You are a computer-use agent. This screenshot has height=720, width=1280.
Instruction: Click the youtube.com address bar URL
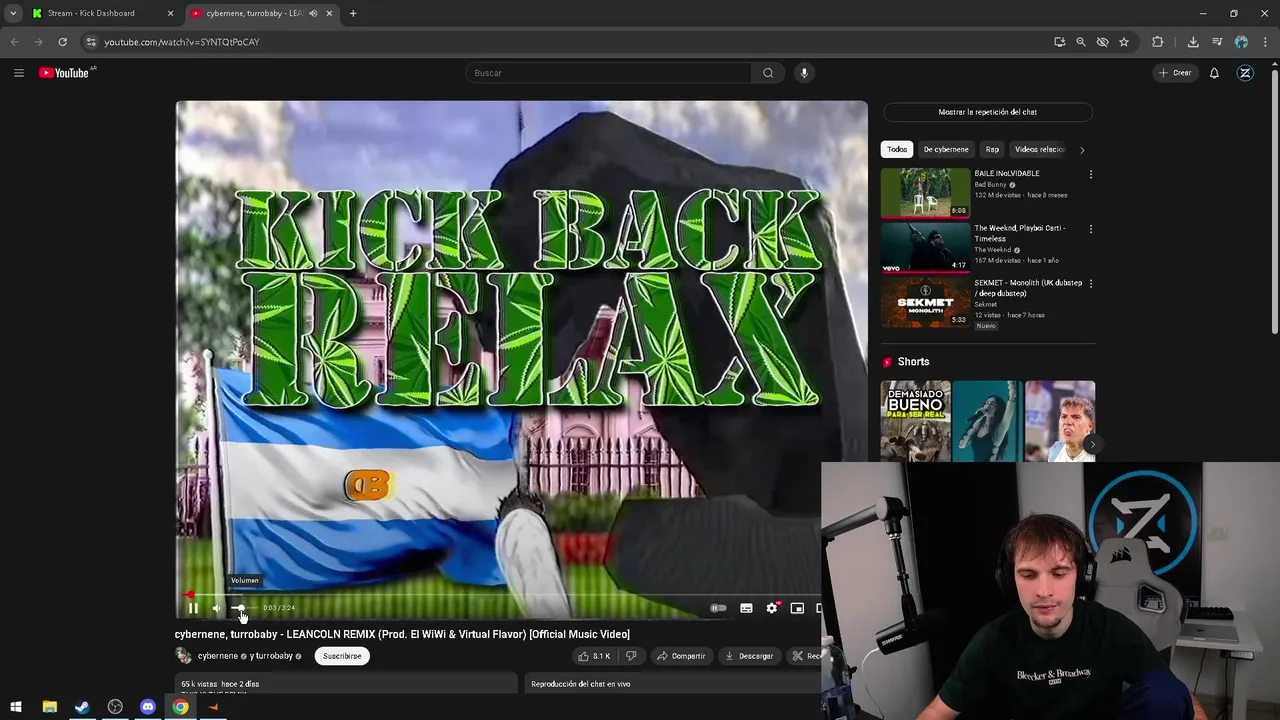pos(182,42)
